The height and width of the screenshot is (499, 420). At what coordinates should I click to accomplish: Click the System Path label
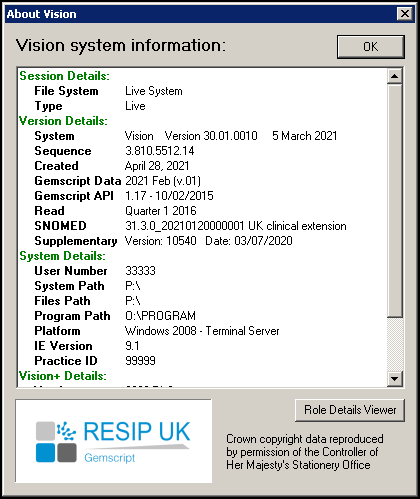click(69, 286)
